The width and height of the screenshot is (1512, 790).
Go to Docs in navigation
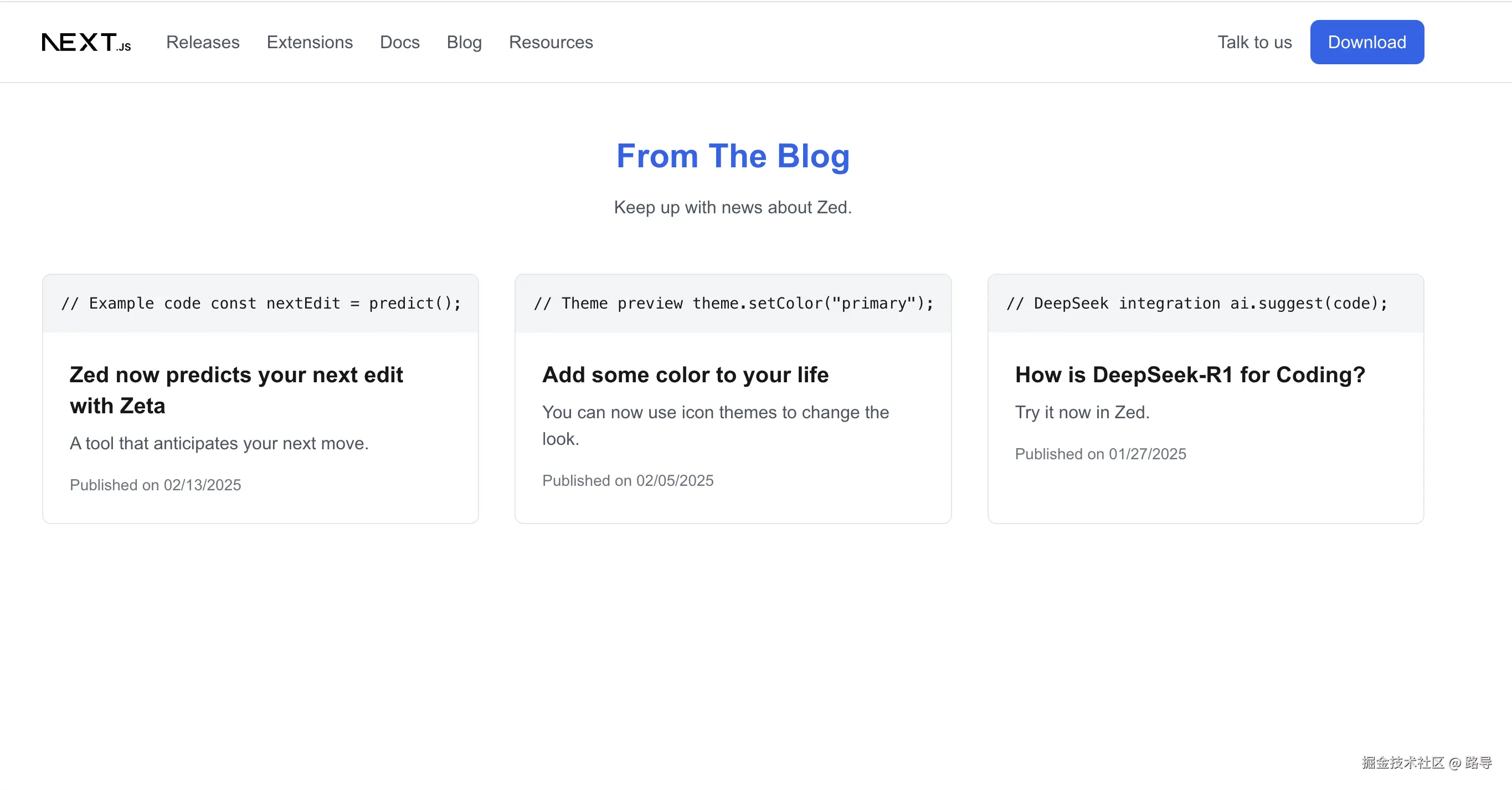pyautogui.click(x=399, y=42)
